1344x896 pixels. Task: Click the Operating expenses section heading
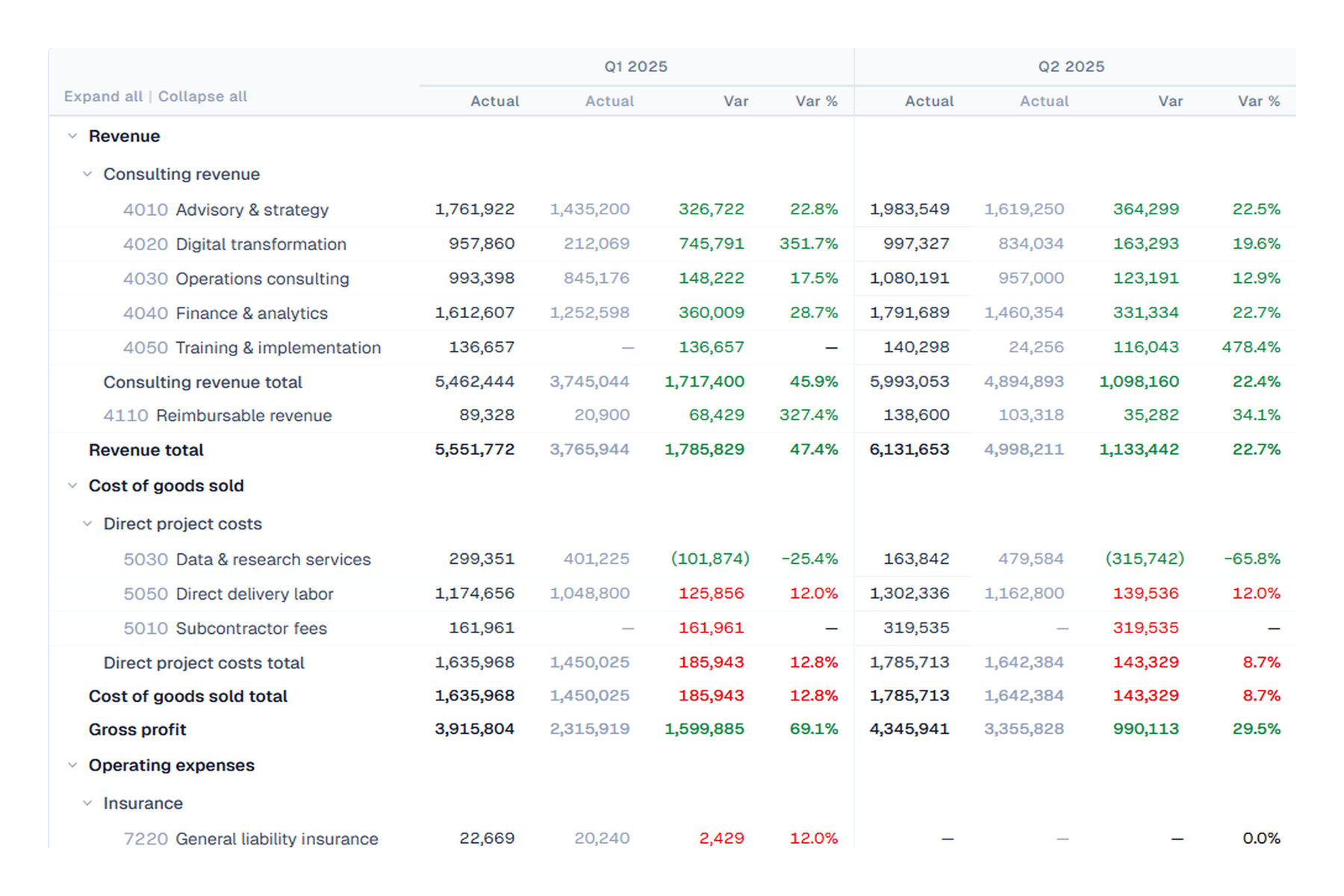pyautogui.click(x=171, y=765)
